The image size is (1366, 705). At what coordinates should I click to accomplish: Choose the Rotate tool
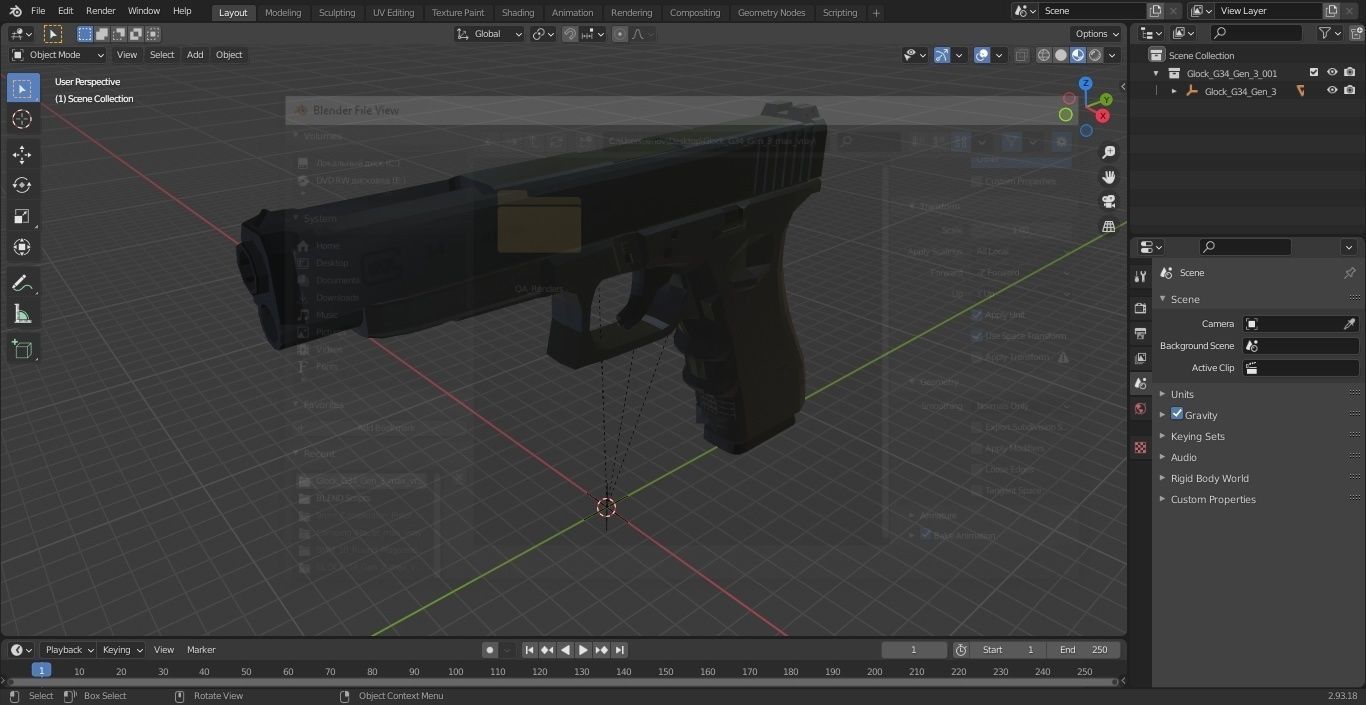pos(22,185)
